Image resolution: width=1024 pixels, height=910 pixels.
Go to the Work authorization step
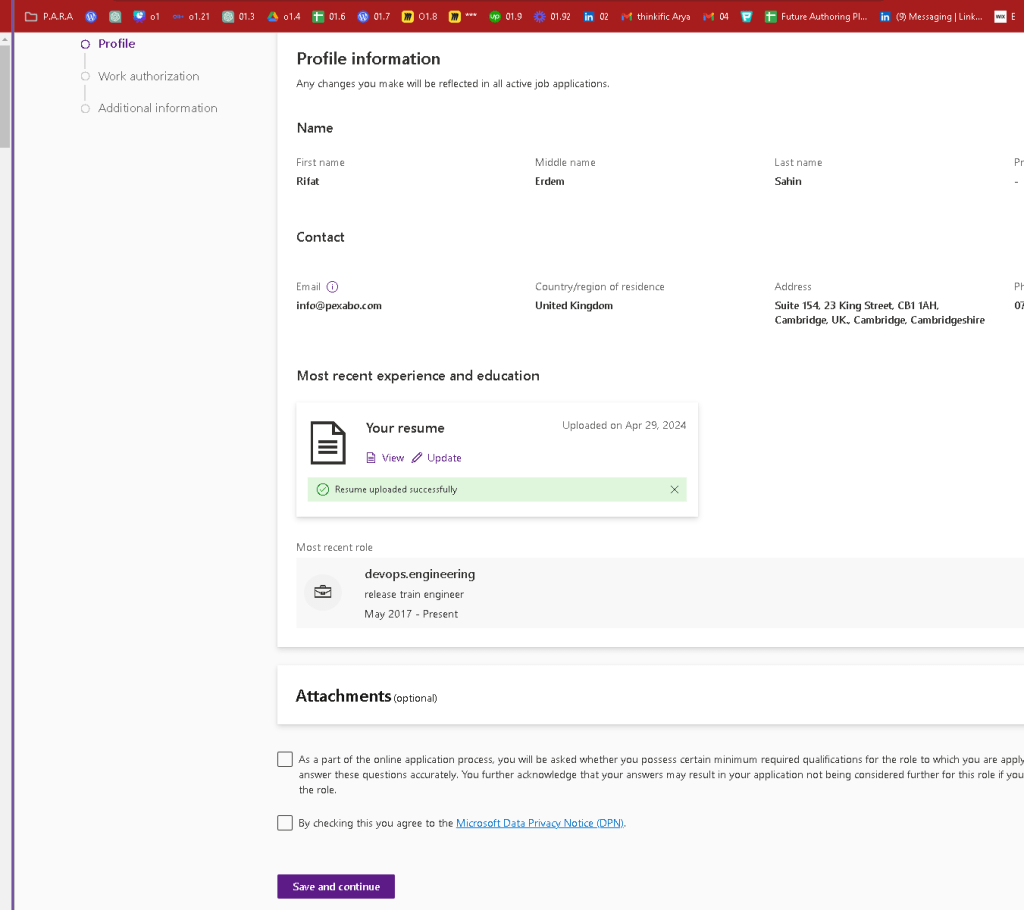point(140,76)
